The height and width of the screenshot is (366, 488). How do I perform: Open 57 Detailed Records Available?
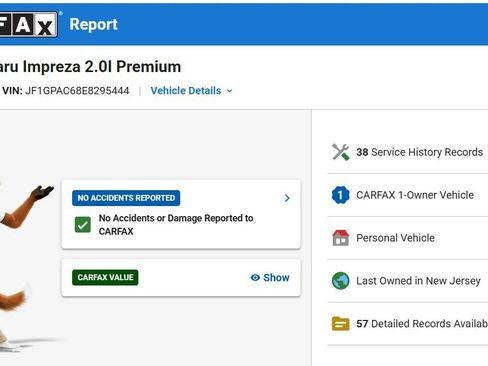pos(422,324)
